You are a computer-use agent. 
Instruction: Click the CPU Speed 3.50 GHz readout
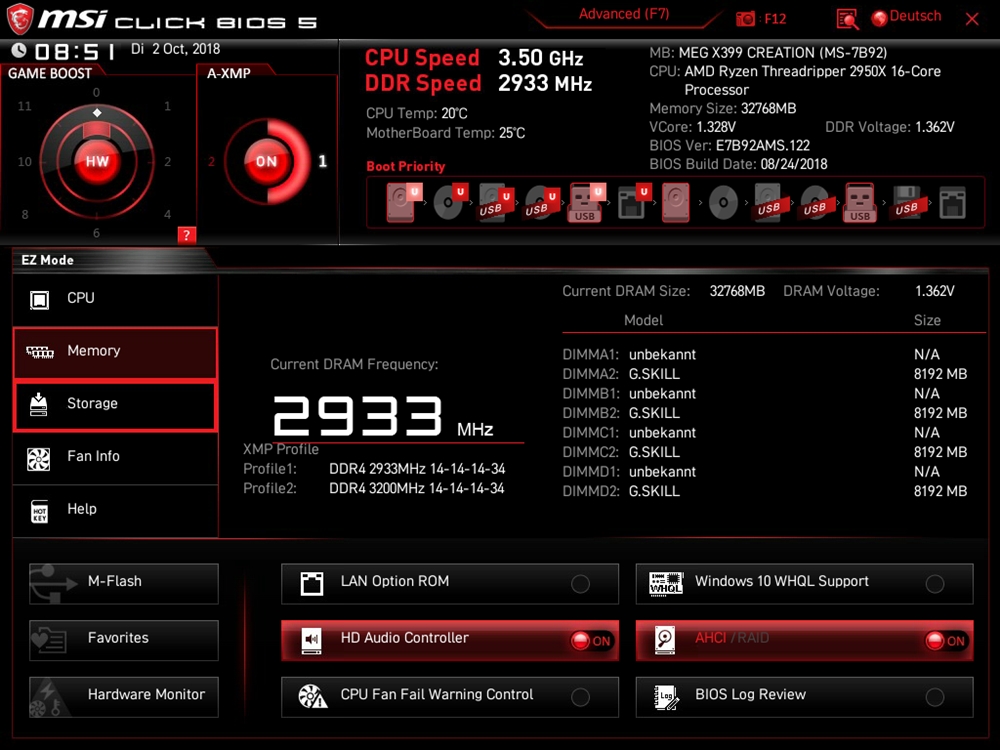click(474, 58)
